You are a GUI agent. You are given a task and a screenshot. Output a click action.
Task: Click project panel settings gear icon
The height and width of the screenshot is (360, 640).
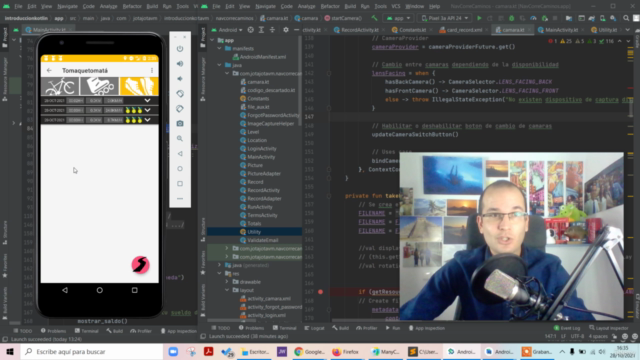[x=286, y=30]
